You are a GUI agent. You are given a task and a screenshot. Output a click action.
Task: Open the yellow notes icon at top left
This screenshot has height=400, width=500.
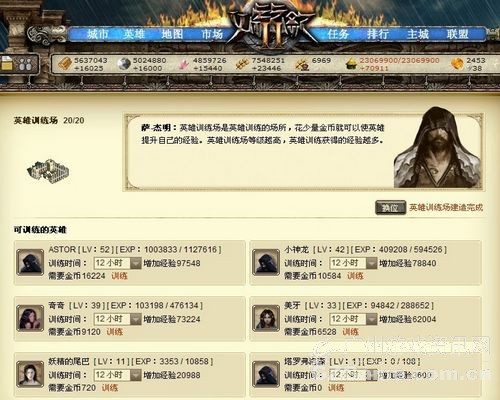point(7,63)
